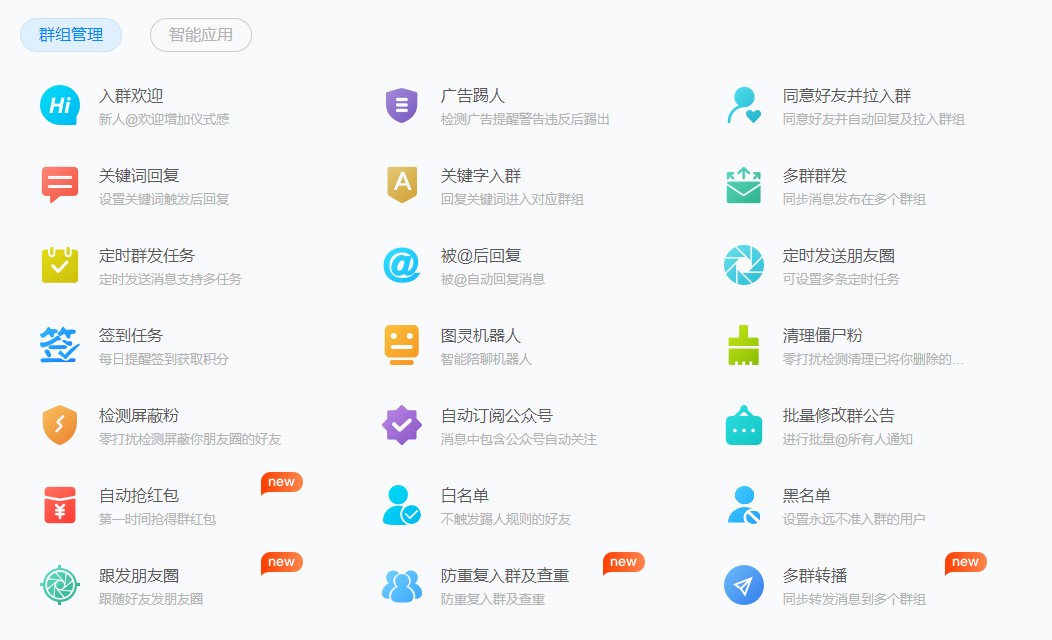
Task: Click the orange shield icon for 检测屏蔽粉
Action: tap(60, 425)
